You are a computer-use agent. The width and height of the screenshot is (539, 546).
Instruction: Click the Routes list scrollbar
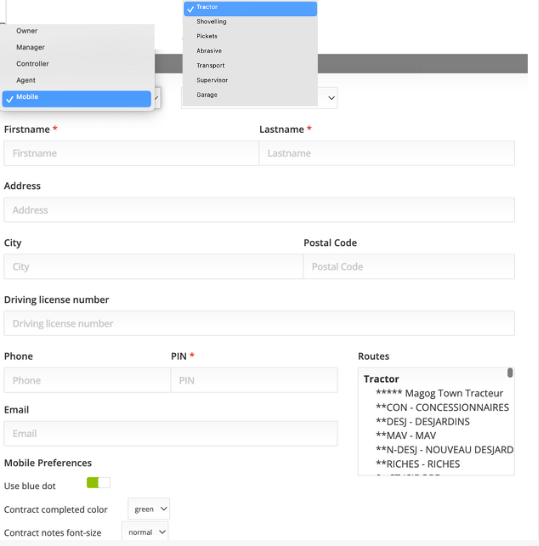click(510, 373)
